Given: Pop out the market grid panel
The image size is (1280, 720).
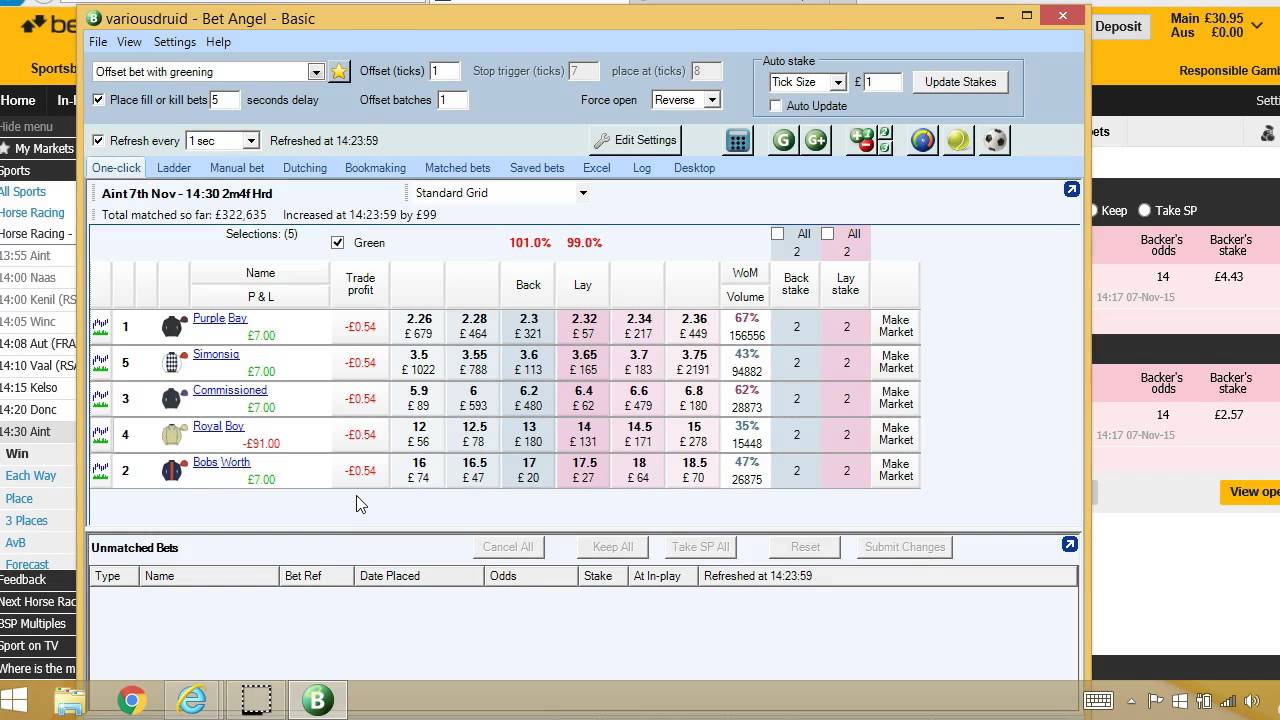Looking at the screenshot, I should coord(1071,189).
